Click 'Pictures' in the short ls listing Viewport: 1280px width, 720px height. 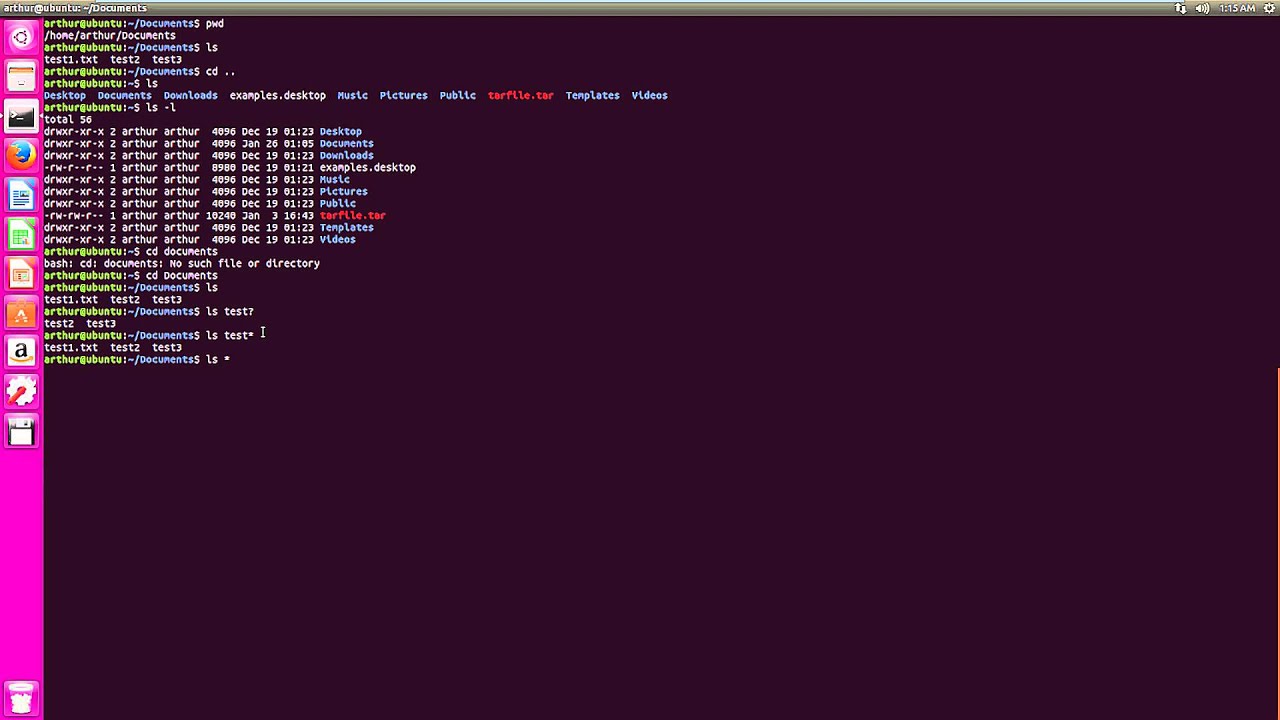click(403, 95)
